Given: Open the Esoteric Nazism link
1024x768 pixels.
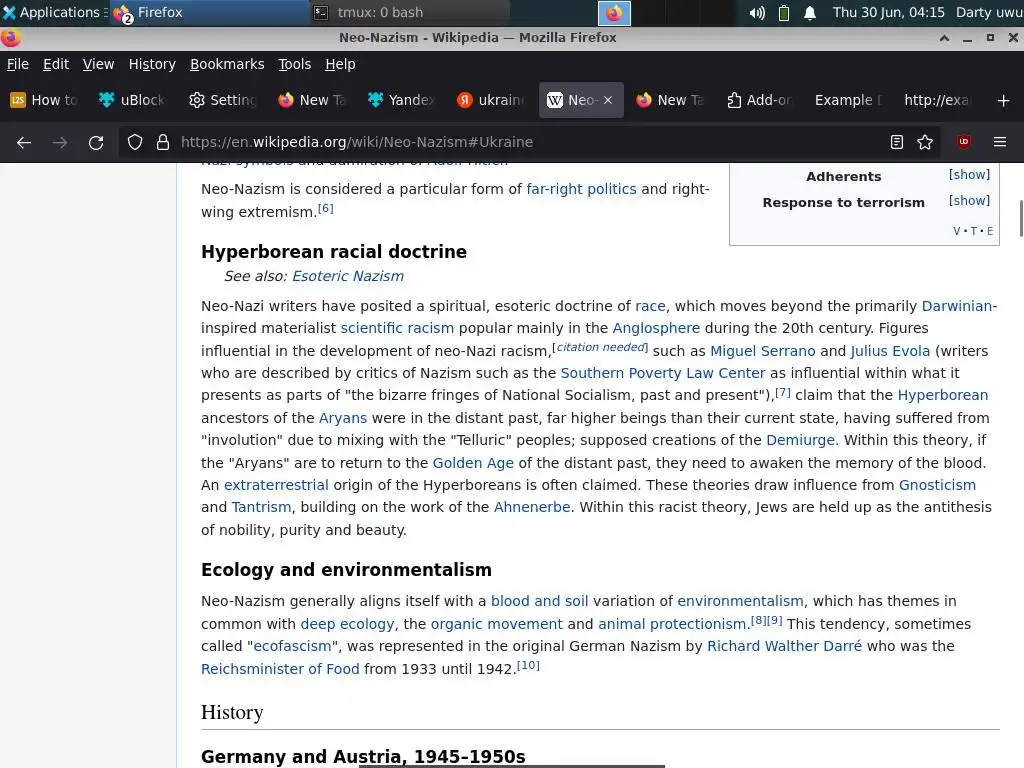Looking at the screenshot, I should point(347,276).
